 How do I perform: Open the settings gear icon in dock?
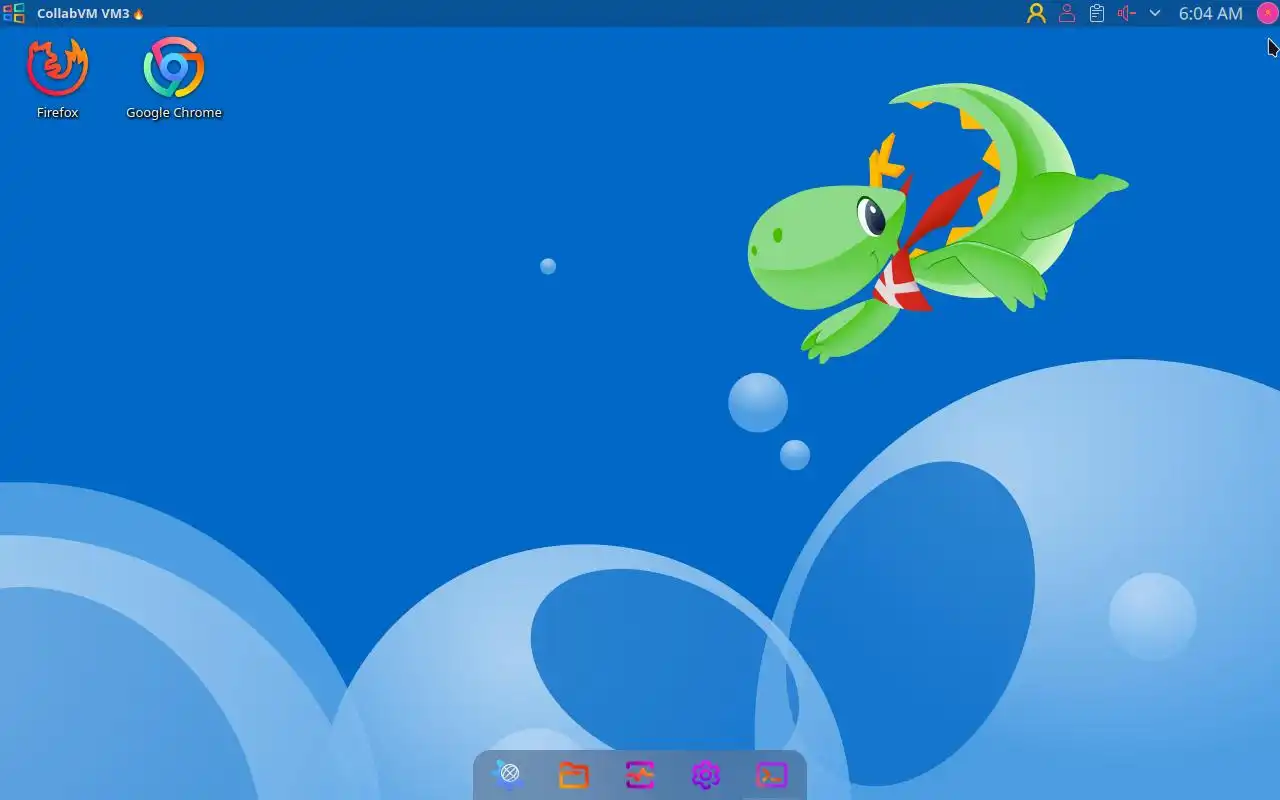pyautogui.click(x=706, y=775)
